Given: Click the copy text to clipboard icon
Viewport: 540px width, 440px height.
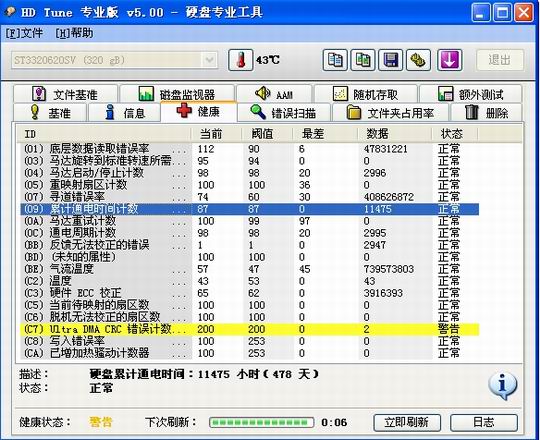Looking at the screenshot, I should click(335, 60).
